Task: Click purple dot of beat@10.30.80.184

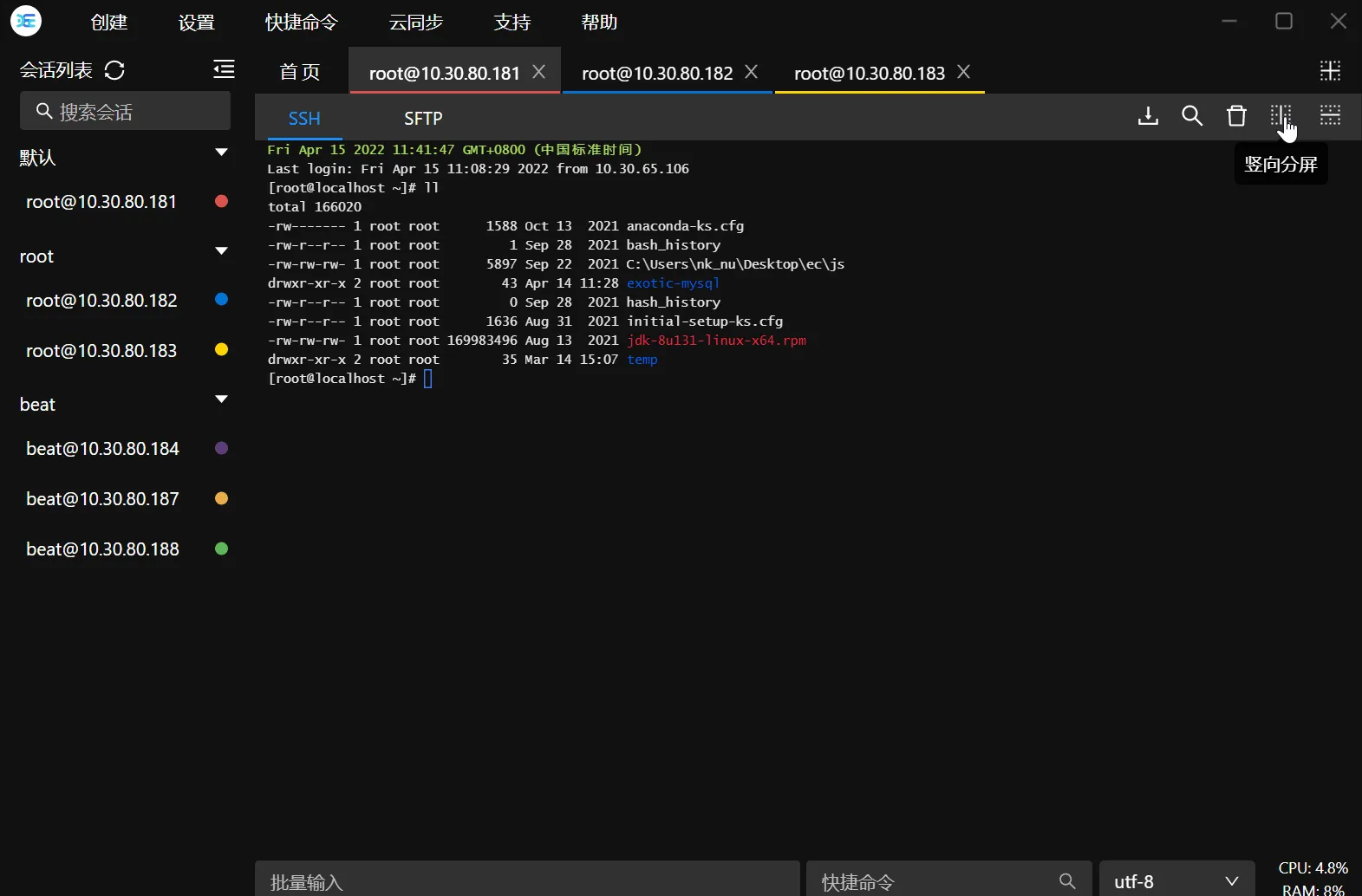Action: click(x=221, y=448)
